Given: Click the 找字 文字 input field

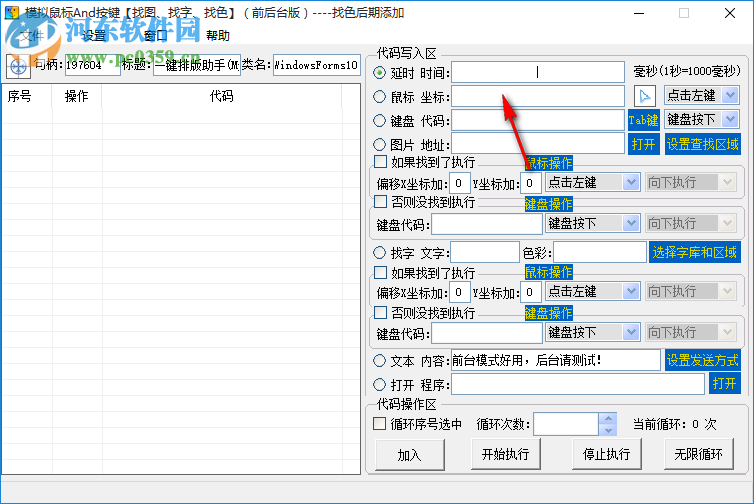Looking at the screenshot, I should (x=485, y=252).
